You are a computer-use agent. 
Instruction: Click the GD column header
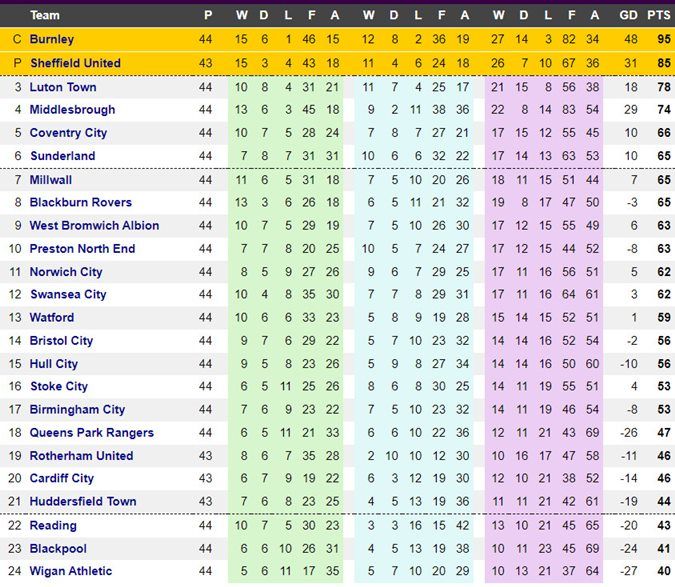tap(629, 15)
